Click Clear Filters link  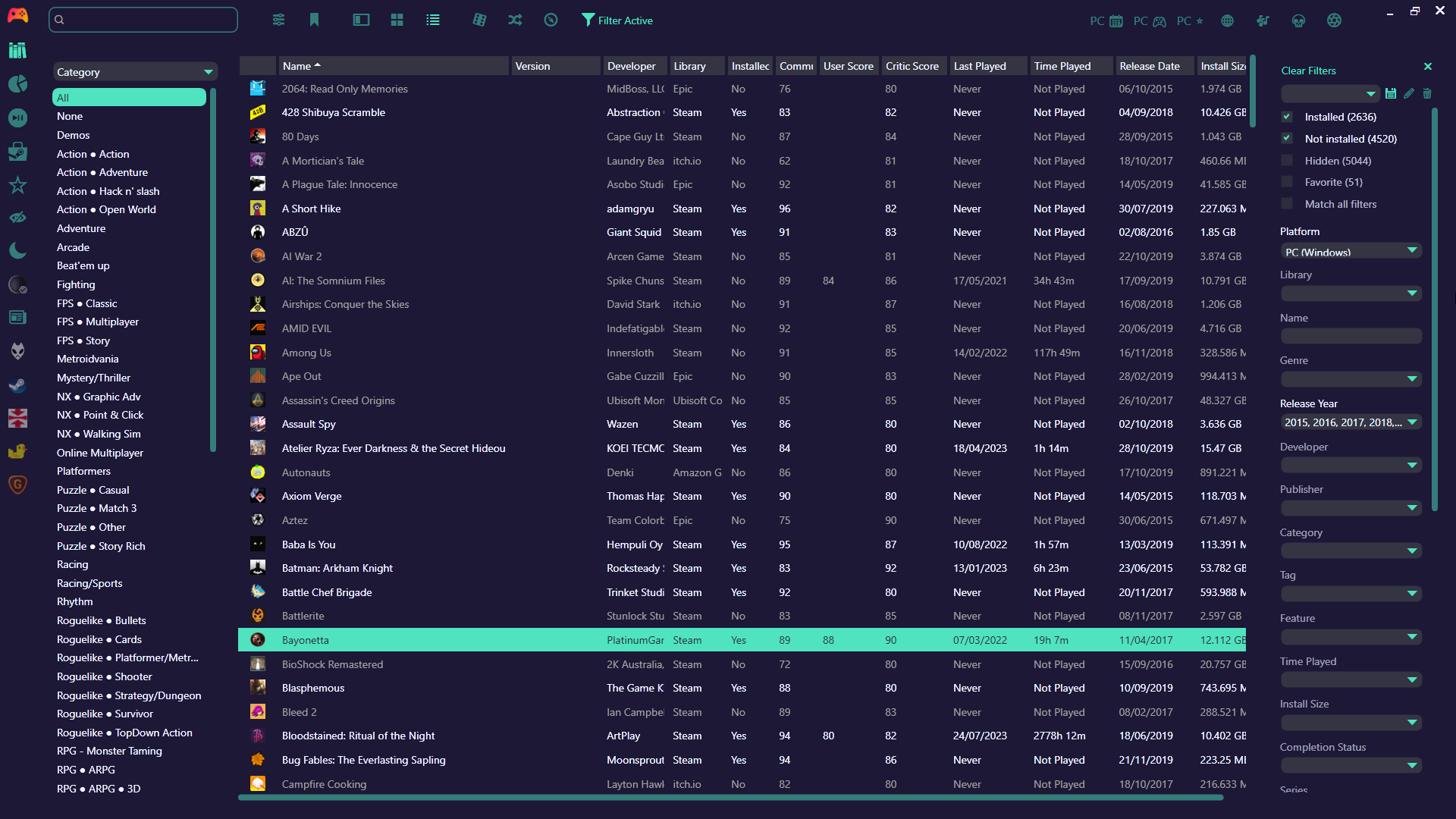point(1308,71)
